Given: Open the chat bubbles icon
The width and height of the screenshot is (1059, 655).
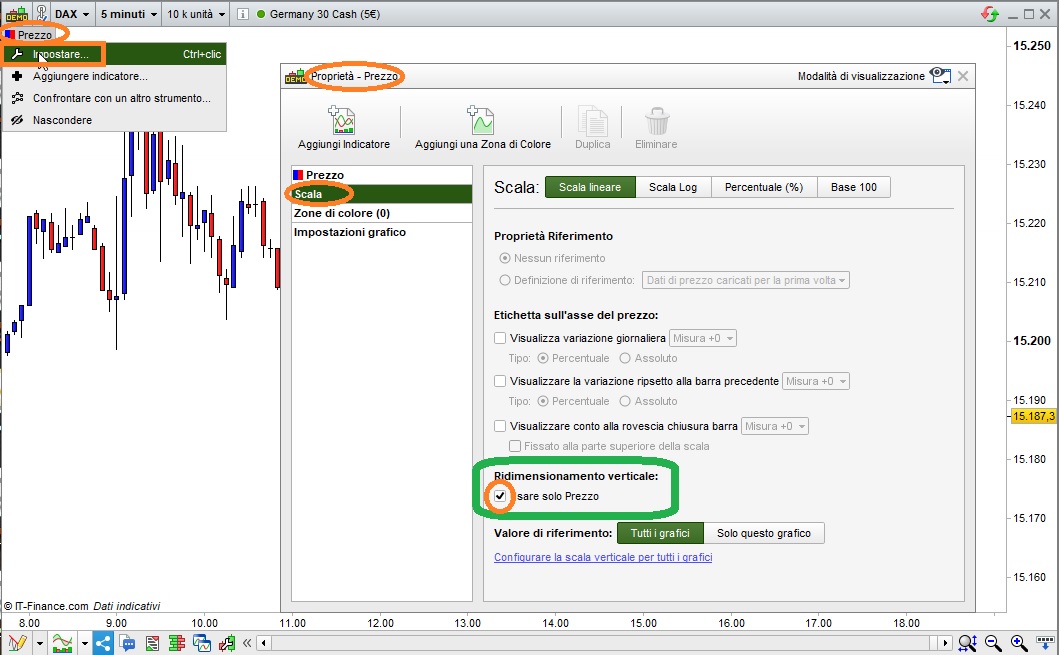Looking at the screenshot, I should (x=127, y=643).
